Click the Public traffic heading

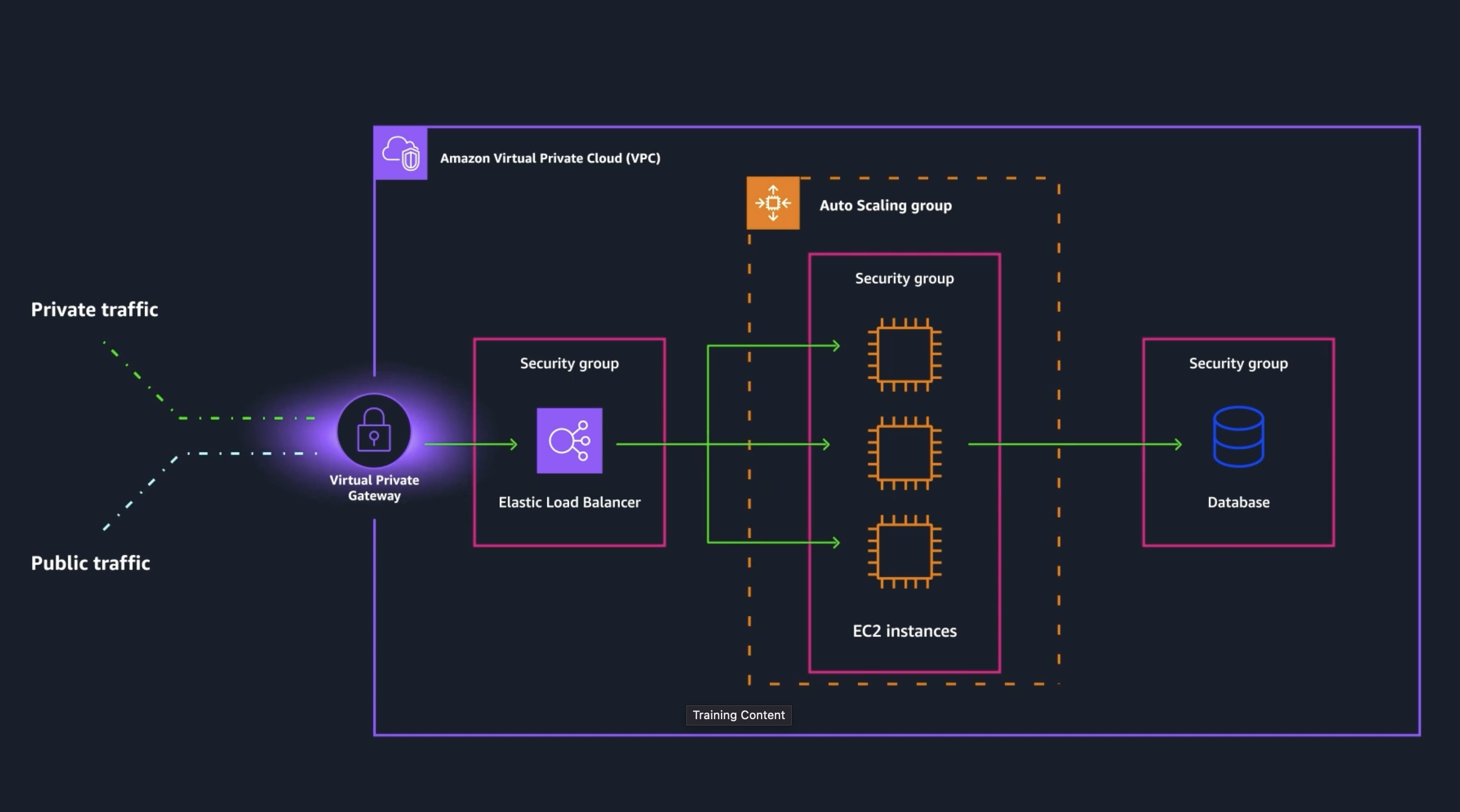click(91, 563)
